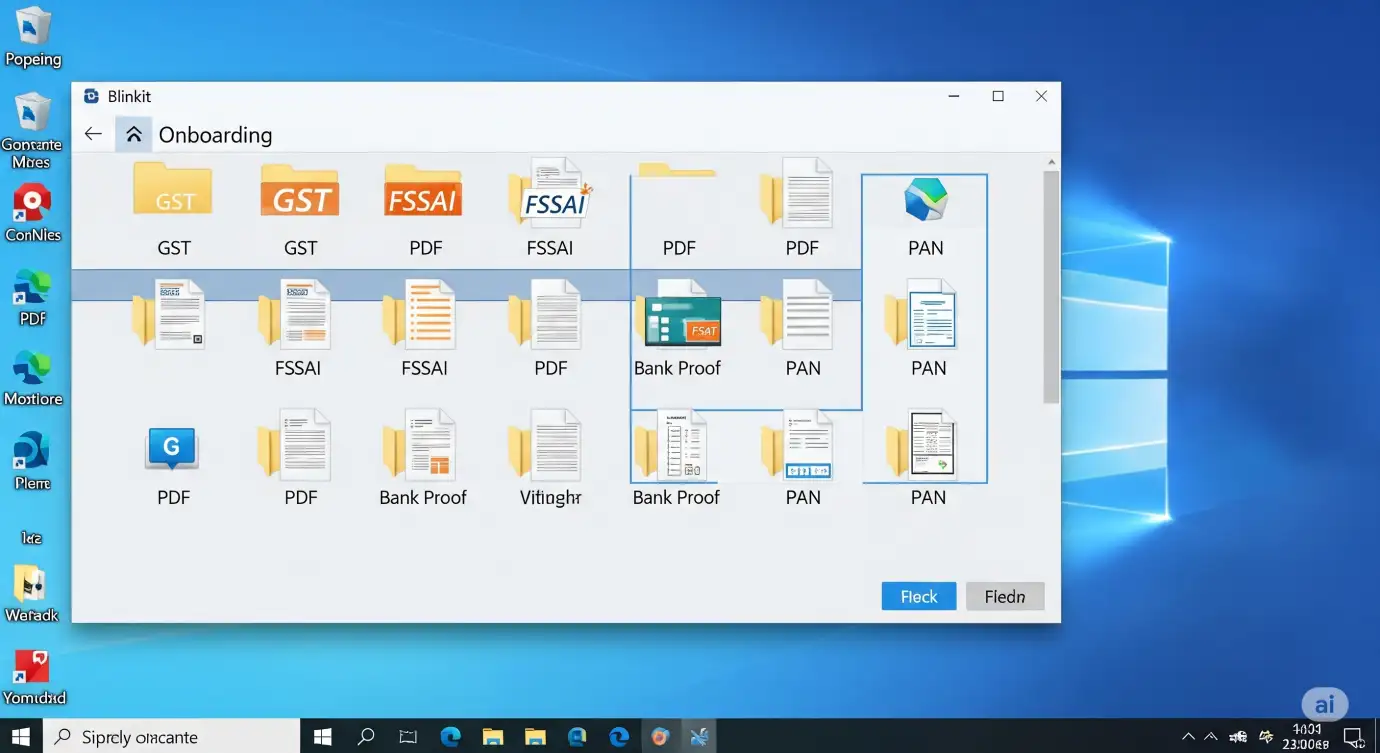The image size is (1380, 753).
Task: Click the scrollbar up arrow
Action: pos(1050,161)
